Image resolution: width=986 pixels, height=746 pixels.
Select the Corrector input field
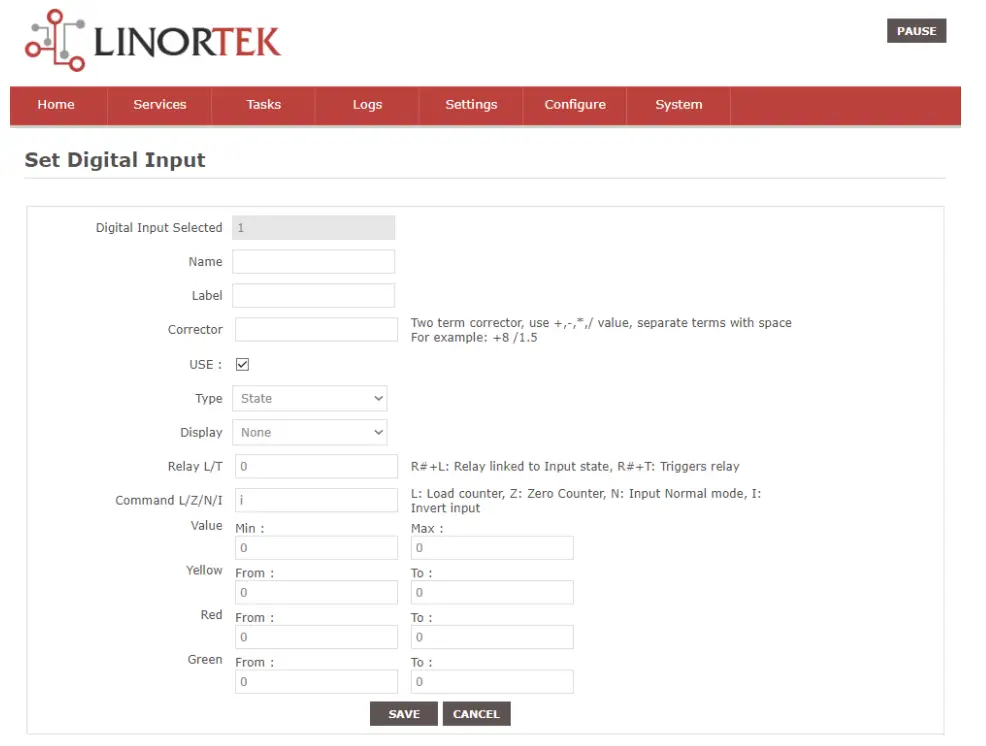coord(316,328)
